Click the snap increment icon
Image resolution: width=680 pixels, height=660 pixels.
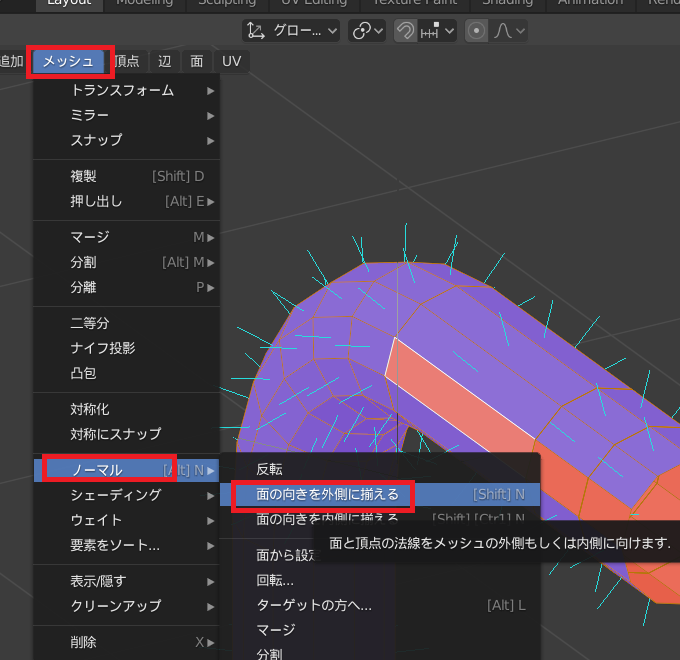coord(430,31)
